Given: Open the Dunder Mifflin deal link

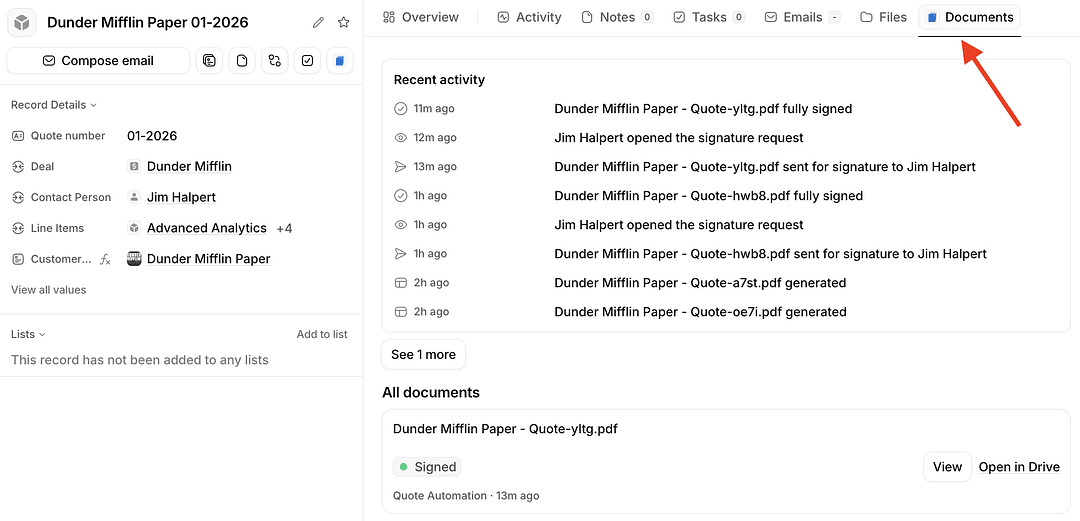Looking at the screenshot, I should pos(189,166).
